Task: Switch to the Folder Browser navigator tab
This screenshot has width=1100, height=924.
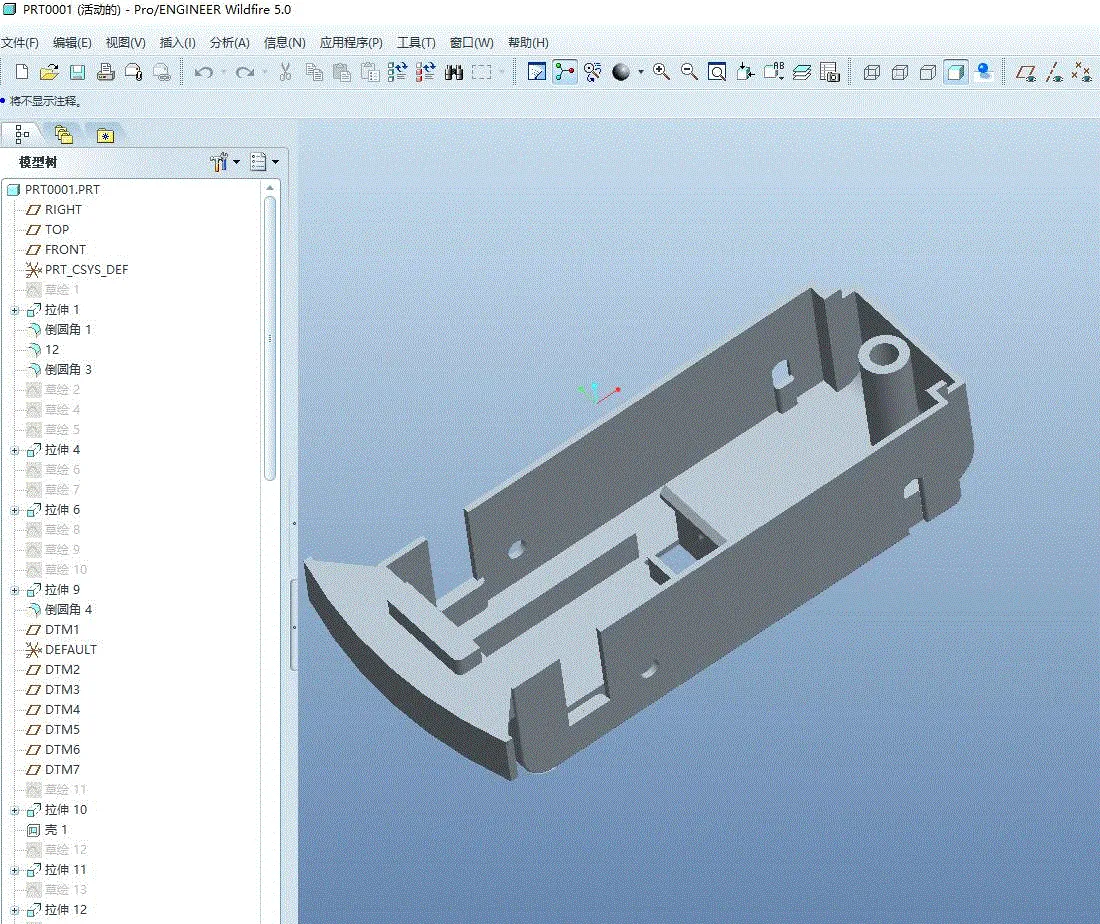Action: click(x=64, y=134)
